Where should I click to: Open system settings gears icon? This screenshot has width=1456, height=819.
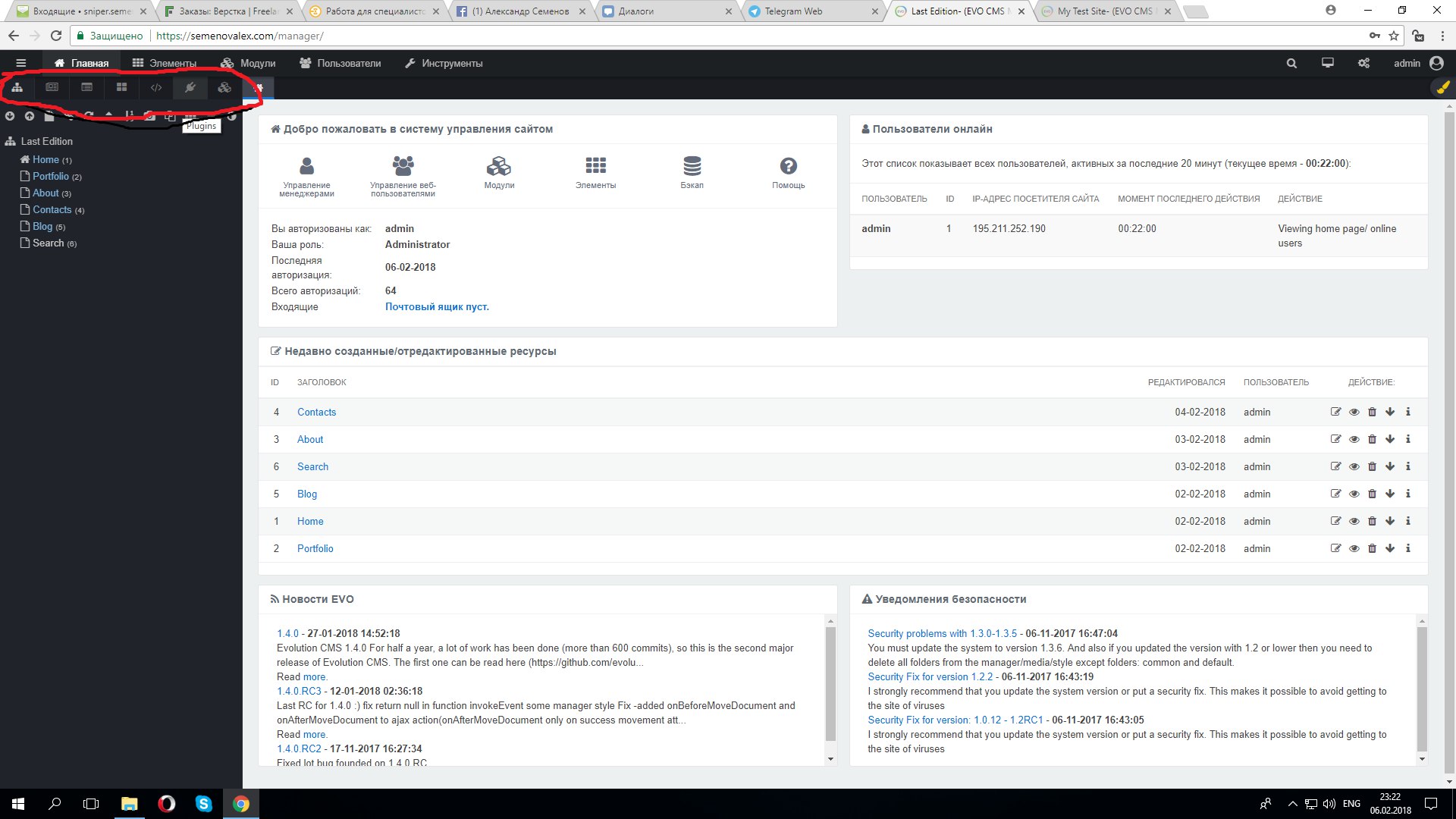coord(1363,63)
